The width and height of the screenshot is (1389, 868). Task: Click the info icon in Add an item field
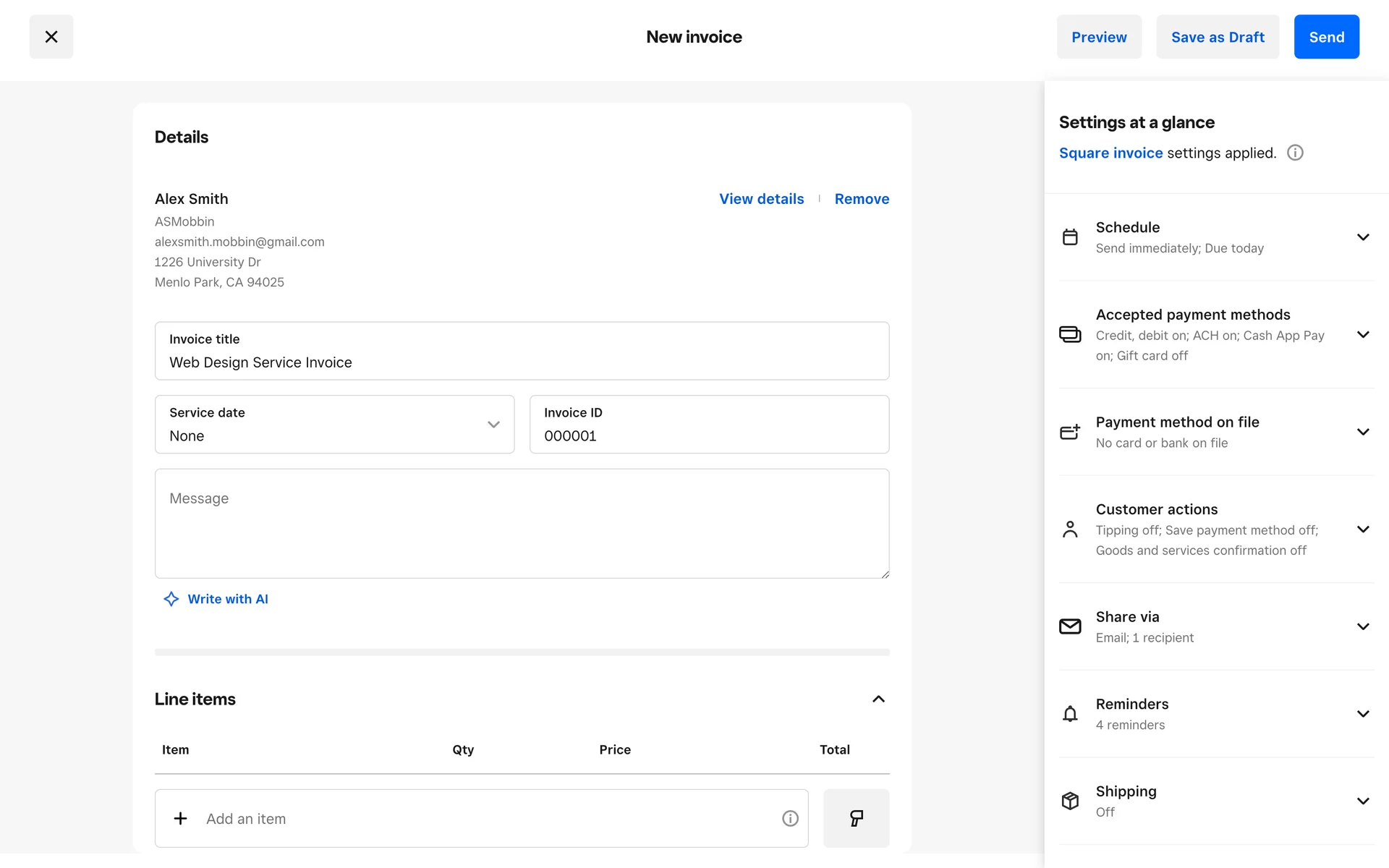pos(790,818)
